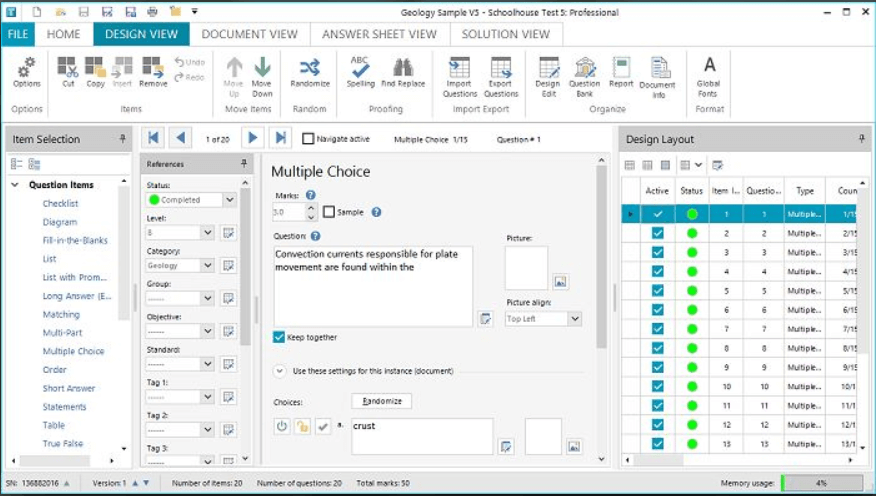The height and width of the screenshot is (496, 876).
Task: Open the Objective dropdown
Action: click(207, 331)
